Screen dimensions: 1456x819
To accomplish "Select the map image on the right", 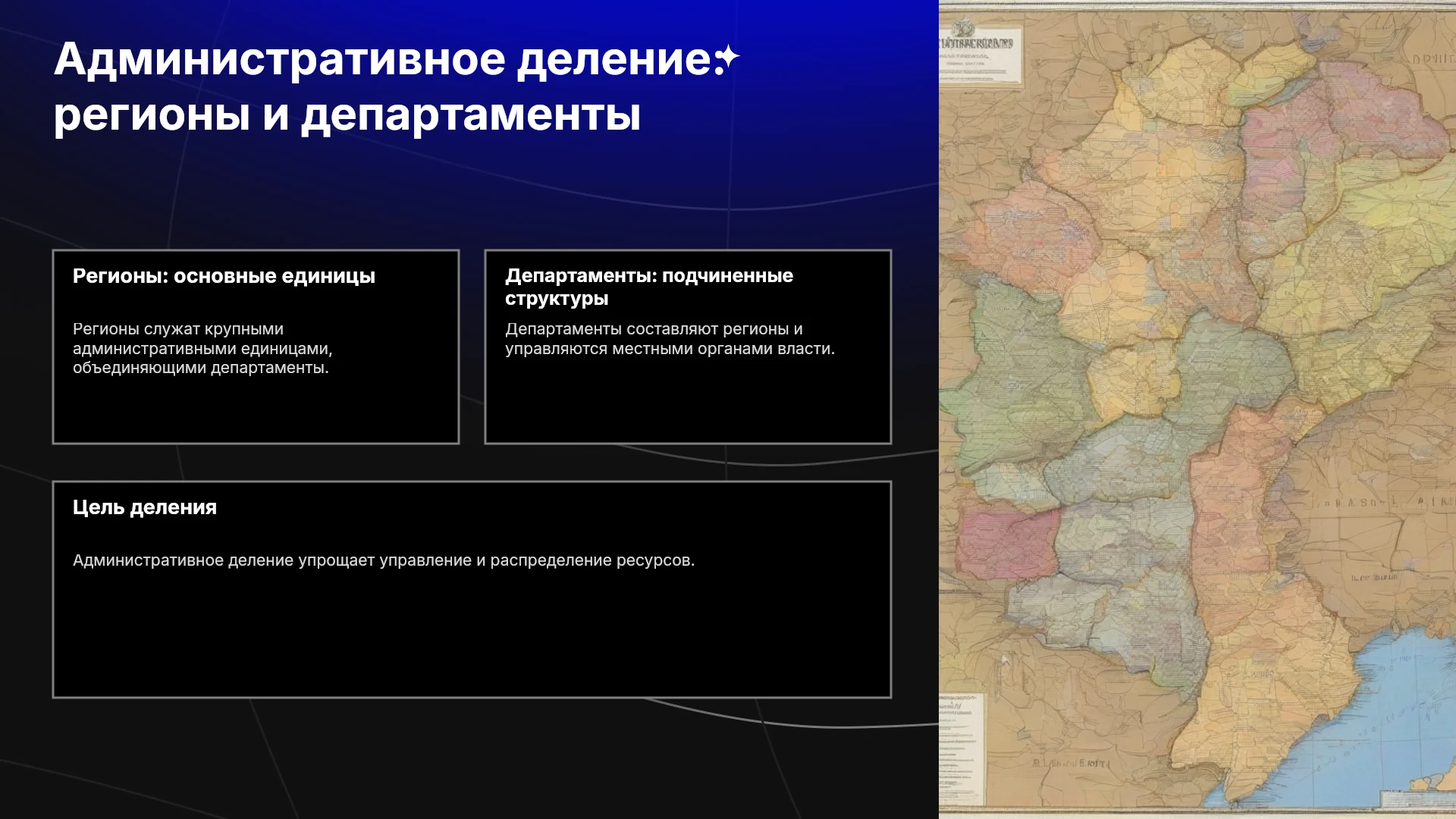I will (x=1197, y=409).
